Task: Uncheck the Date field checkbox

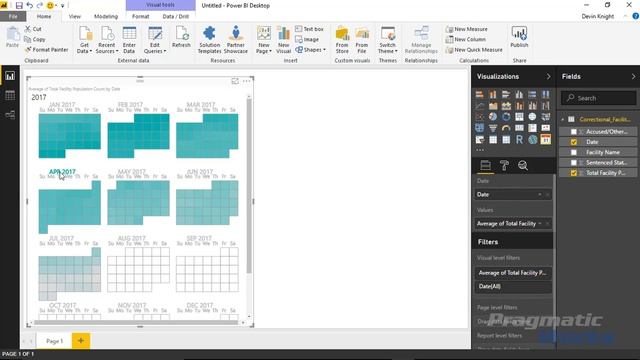Action: pyautogui.click(x=574, y=142)
